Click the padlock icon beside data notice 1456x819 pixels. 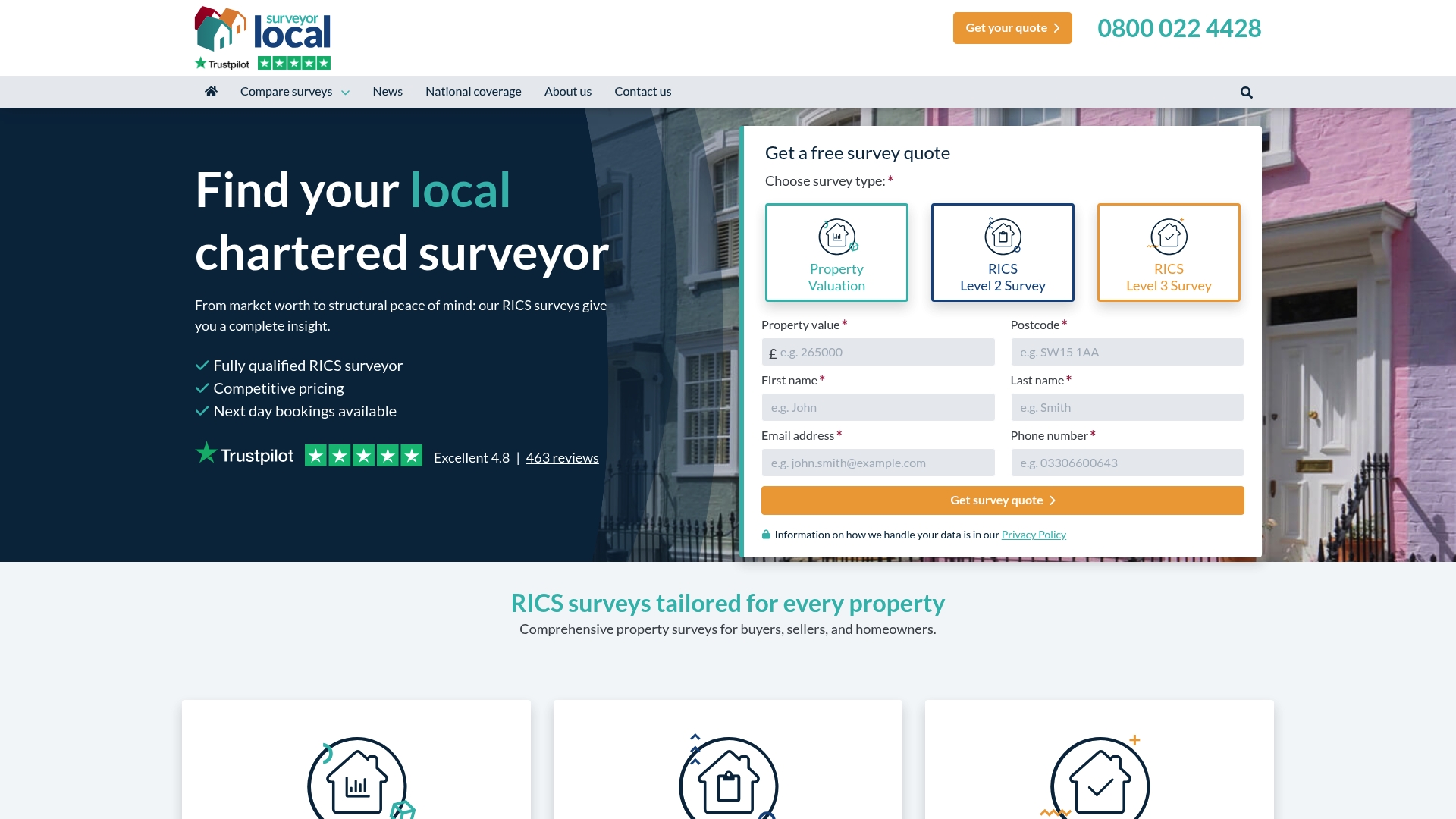766,535
